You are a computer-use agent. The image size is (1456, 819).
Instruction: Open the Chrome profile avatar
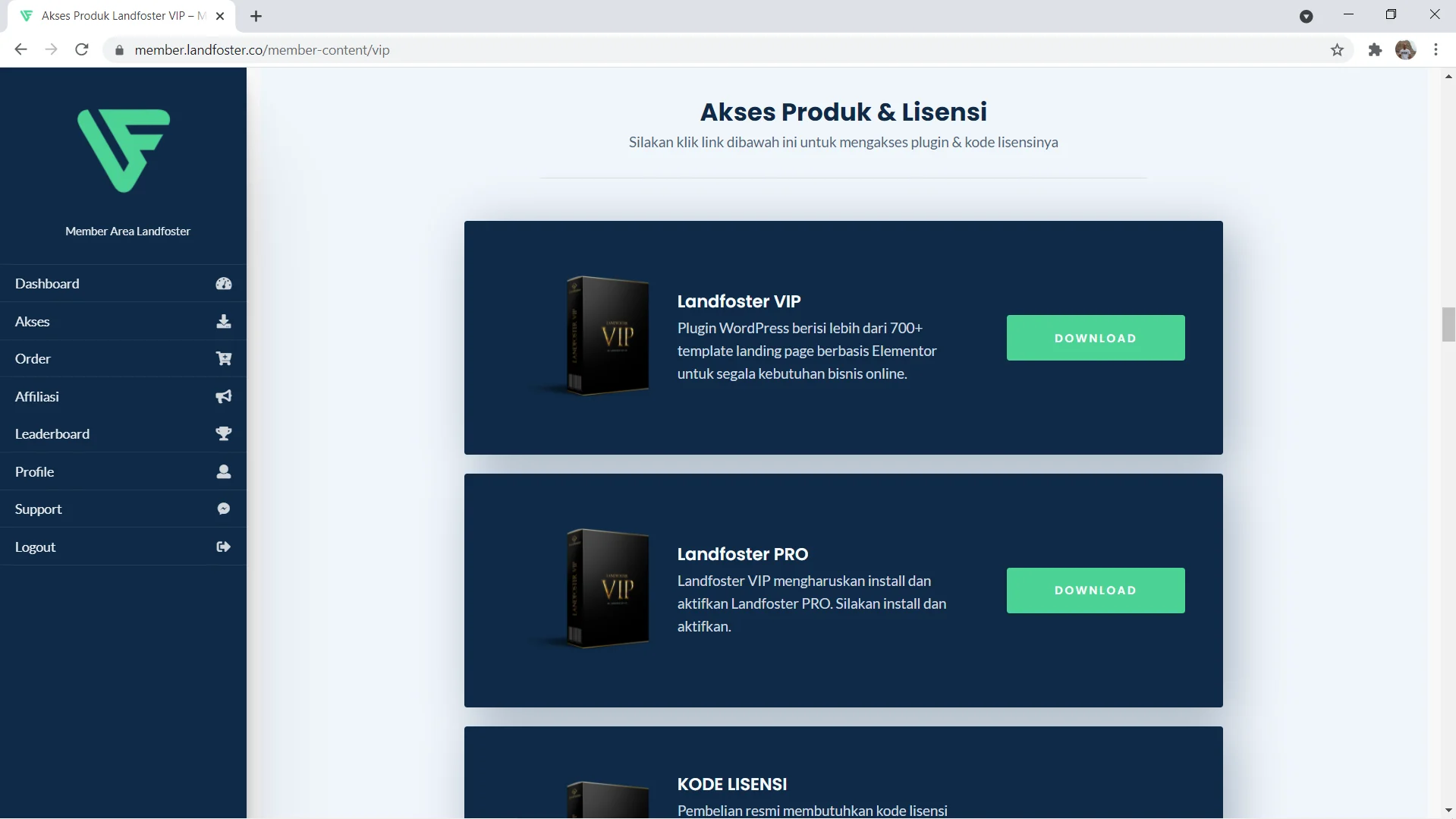[x=1406, y=50]
